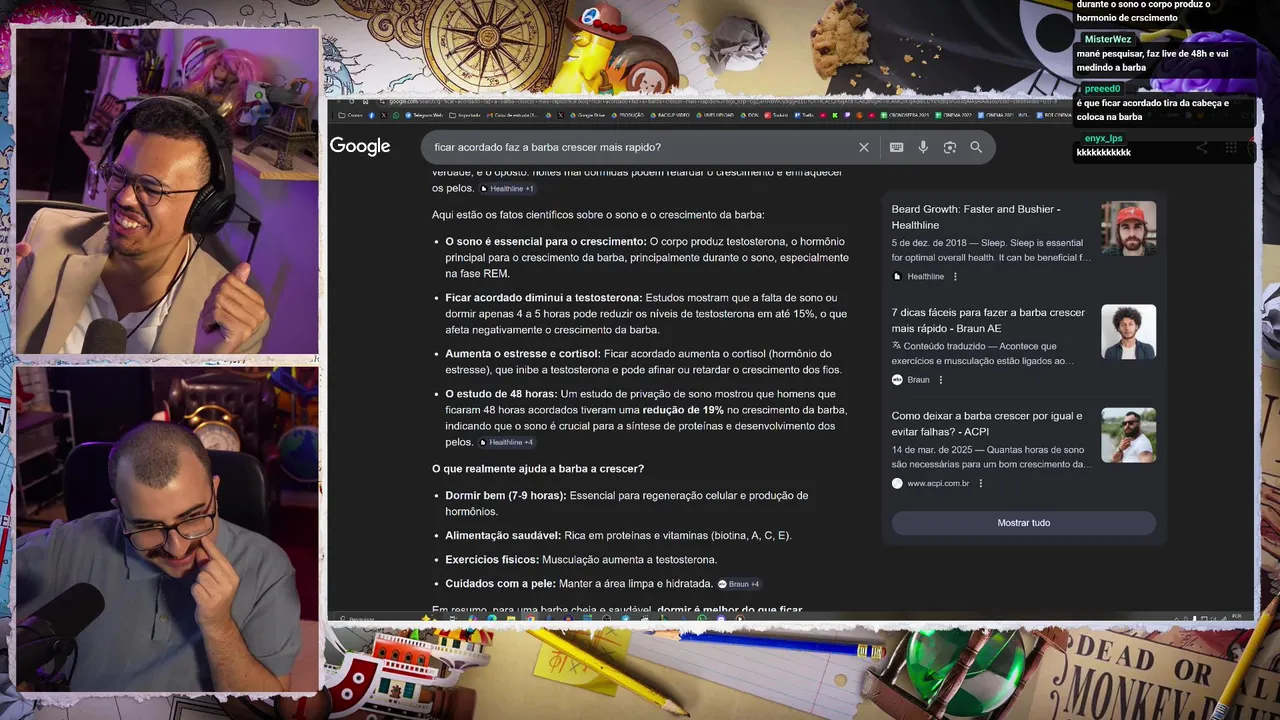This screenshot has height=720, width=1280.
Task: Click 'Aumenta o estresse e cortisol:' heading
Action: click(x=523, y=354)
